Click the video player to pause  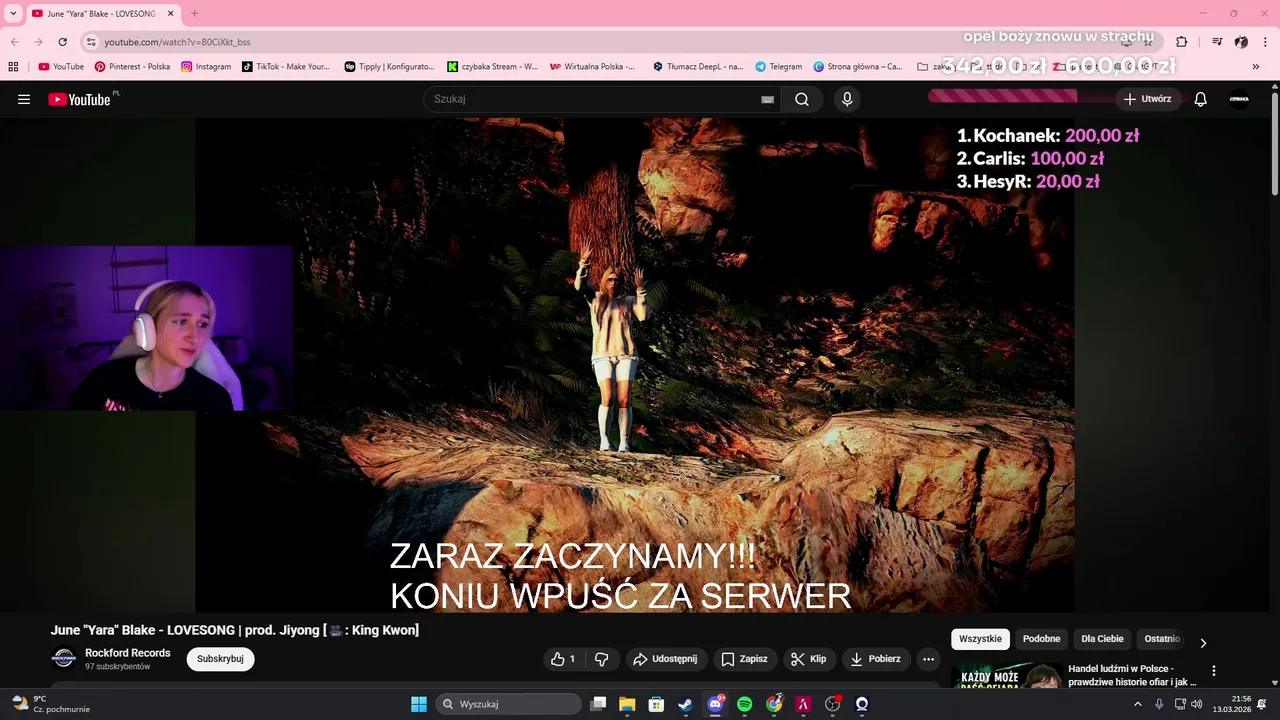point(635,365)
